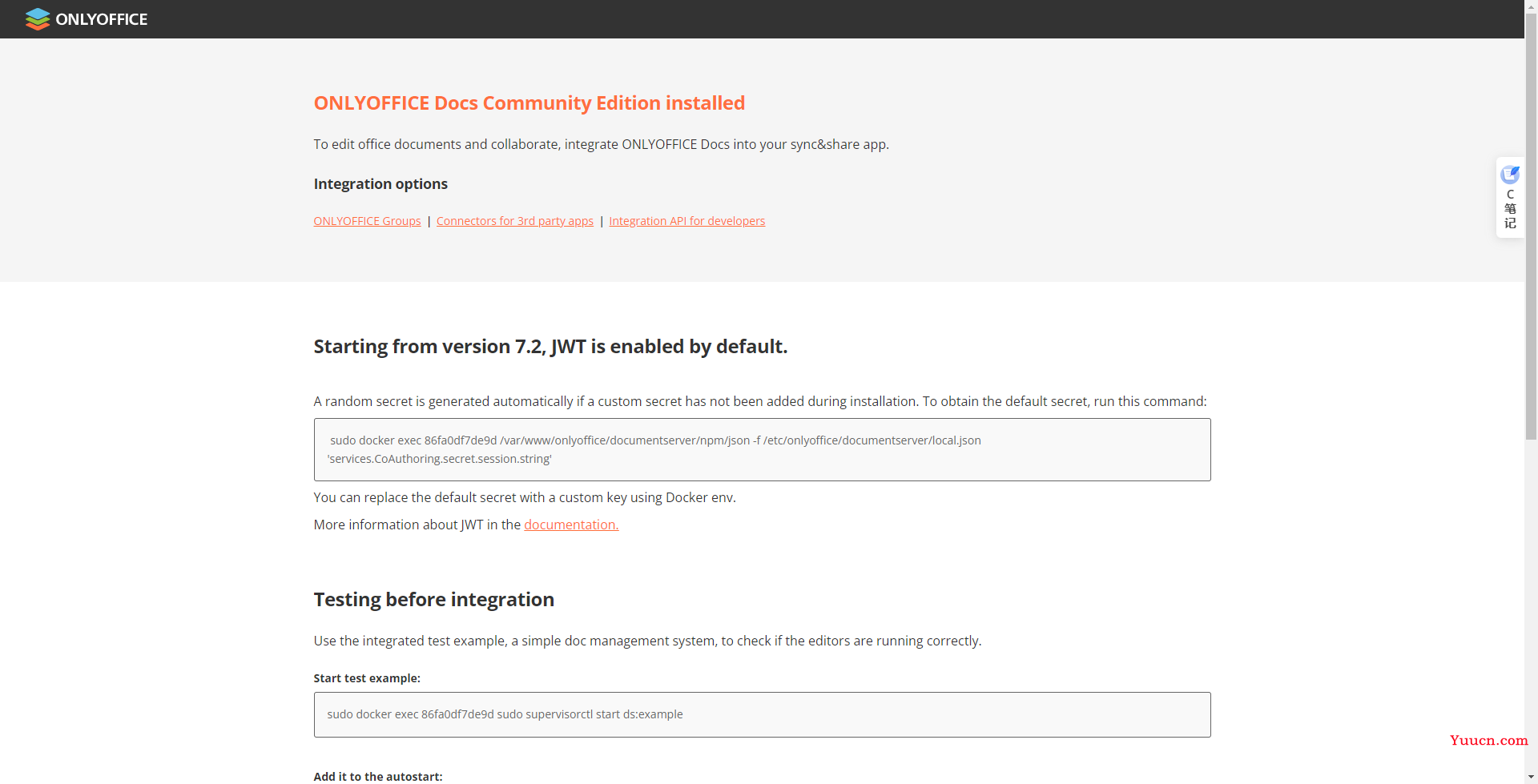Click the ONLYOFFICE brand name in header
This screenshot has height=784, width=1538.
coord(102,19)
